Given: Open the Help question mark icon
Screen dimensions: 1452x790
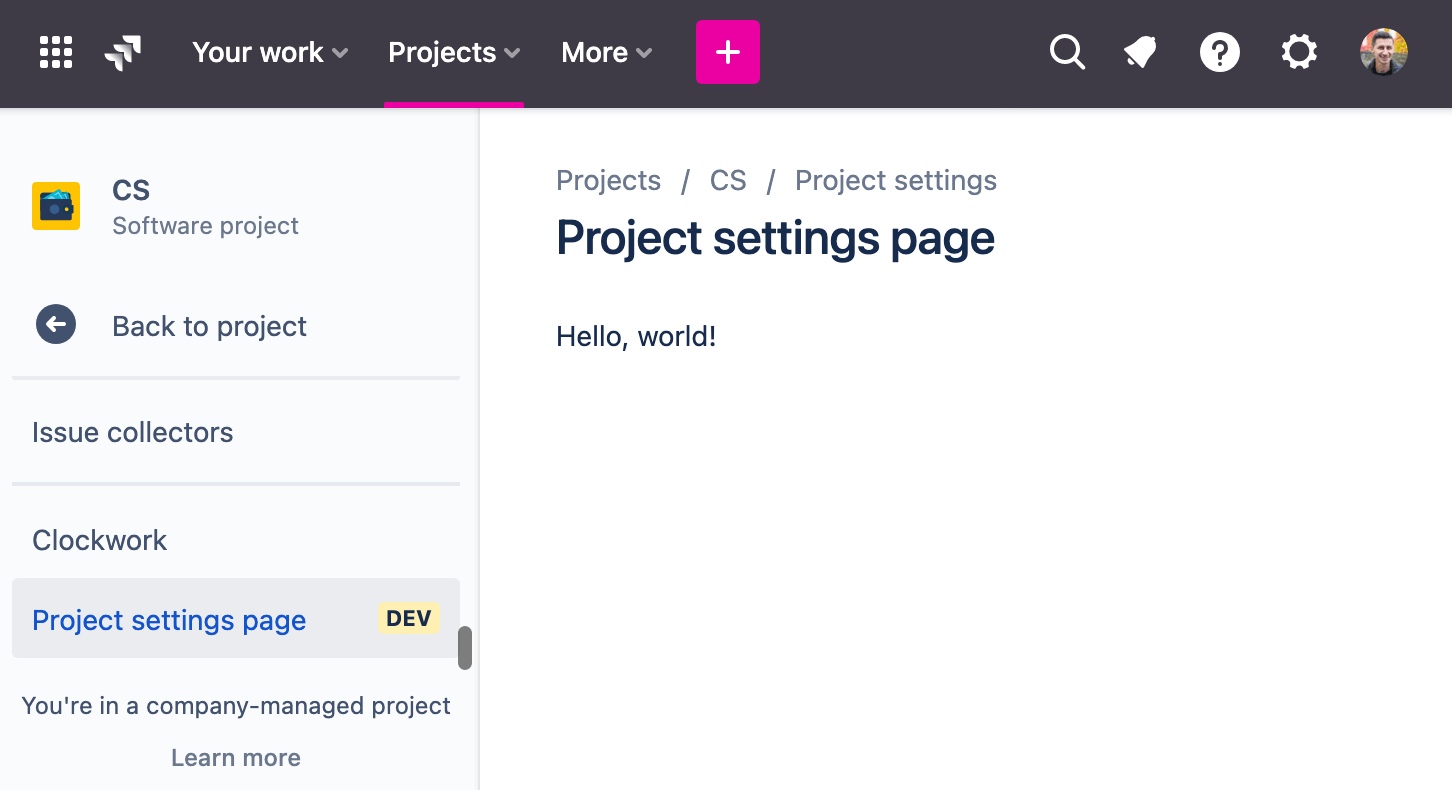Looking at the screenshot, I should click(x=1220, y=52).
